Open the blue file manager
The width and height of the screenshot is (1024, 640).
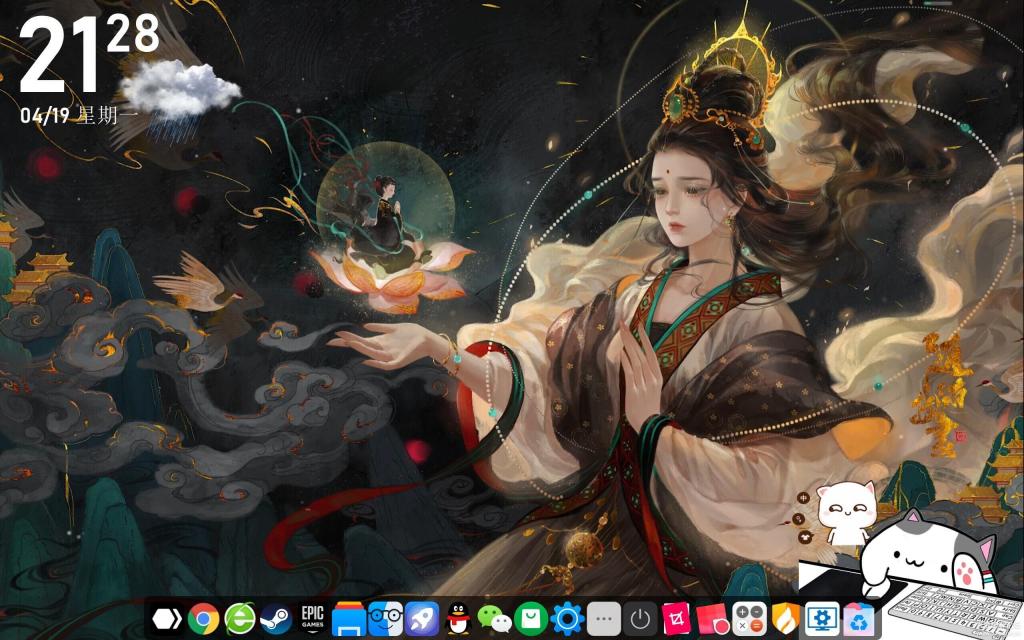pos(349,620)
